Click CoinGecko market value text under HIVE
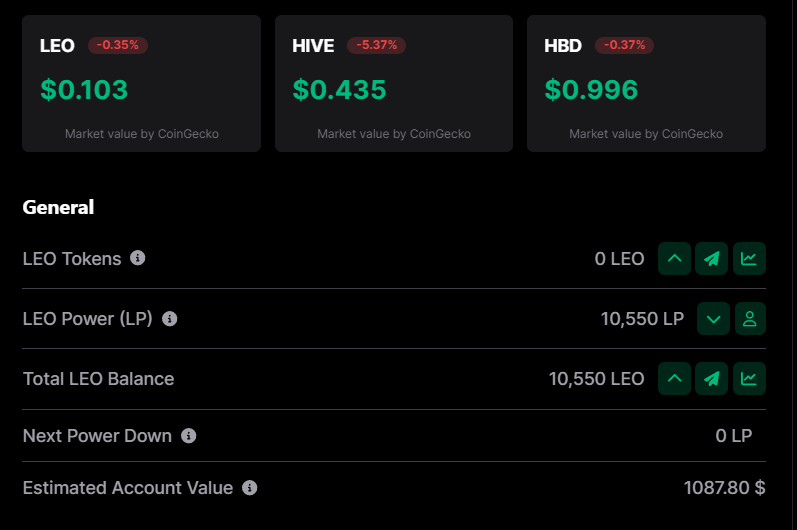Screen dimensions: 797x530 (x=394, y=134)
